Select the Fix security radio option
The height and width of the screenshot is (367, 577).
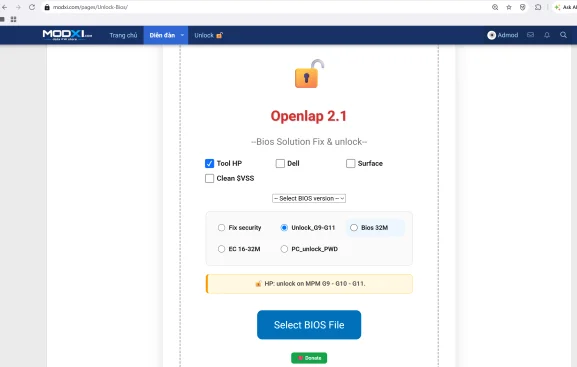221,227
